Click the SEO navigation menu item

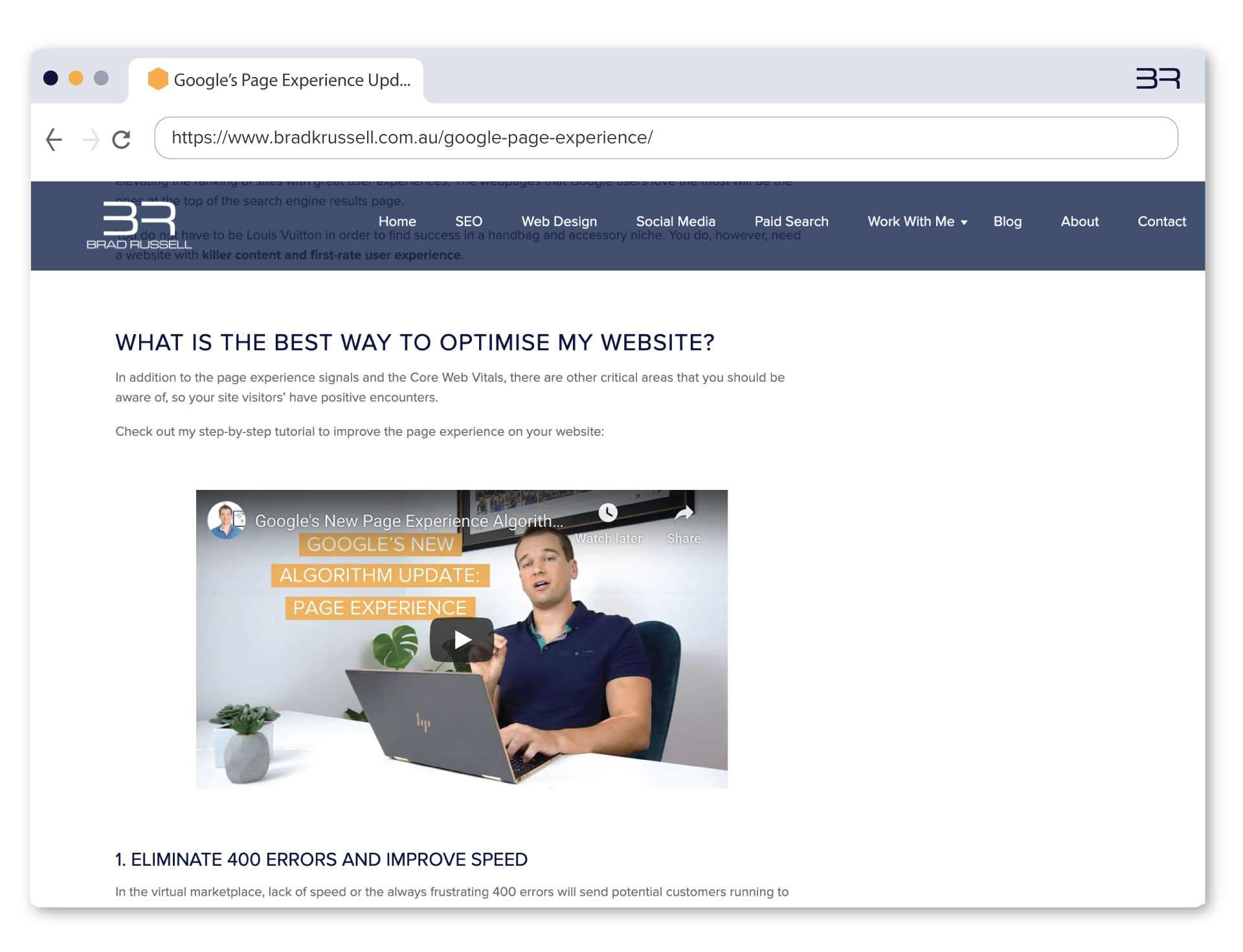click(x=468, y=221)
